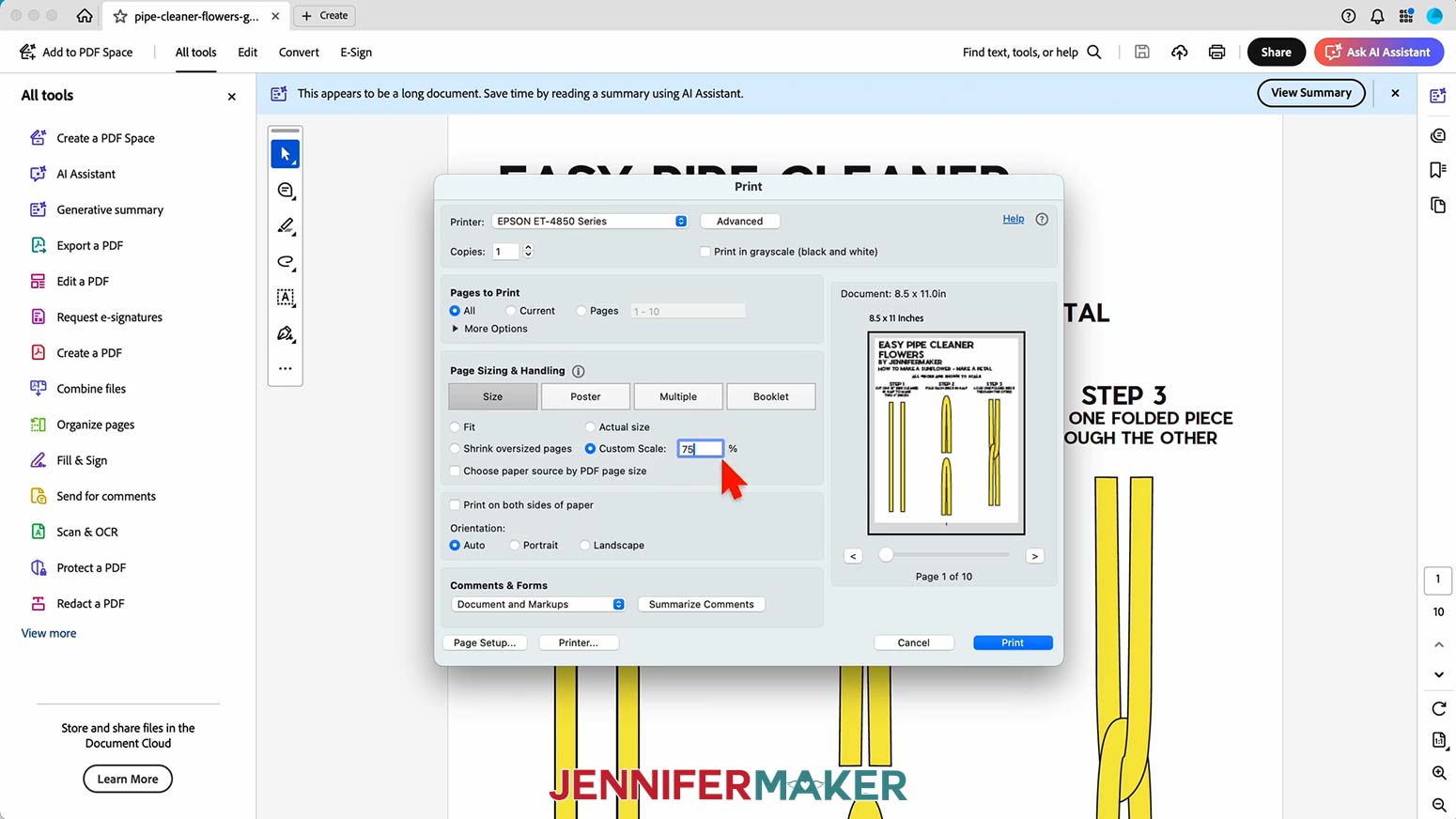Click the help circle icon in Print dialog
The height and width of the screenshot is (819, 1456).
(x=1042, y=219)
